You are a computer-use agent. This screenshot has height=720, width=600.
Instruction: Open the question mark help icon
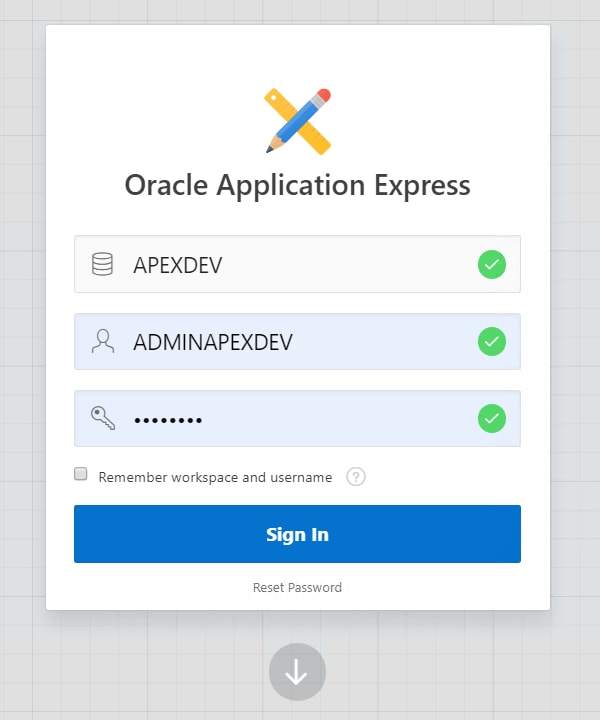[356, 477]
